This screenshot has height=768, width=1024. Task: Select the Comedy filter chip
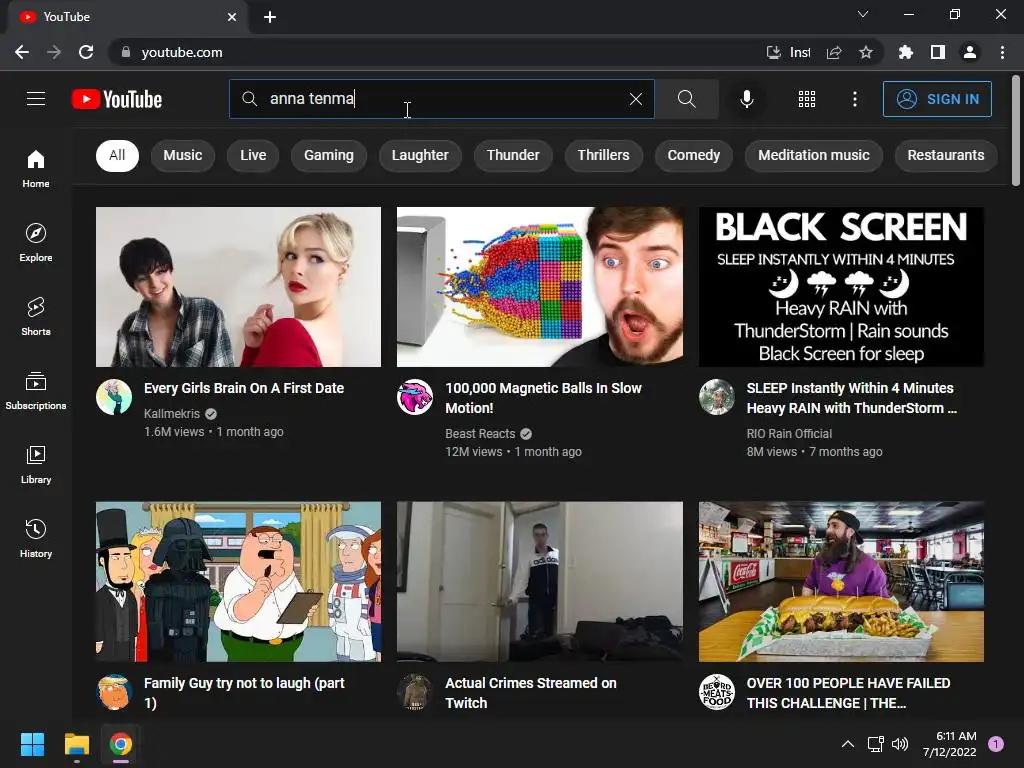click(x=694, y=155)
